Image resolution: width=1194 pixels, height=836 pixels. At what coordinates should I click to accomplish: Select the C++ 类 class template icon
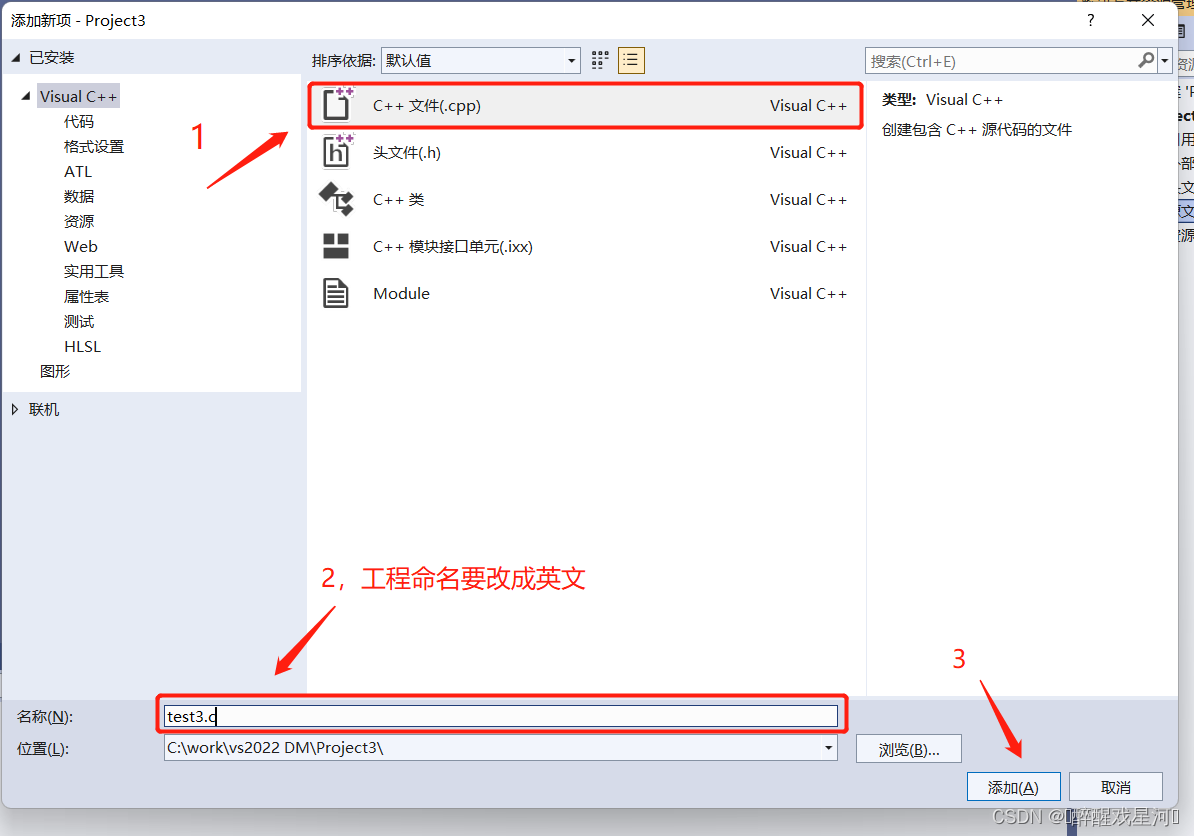[336, 199]
